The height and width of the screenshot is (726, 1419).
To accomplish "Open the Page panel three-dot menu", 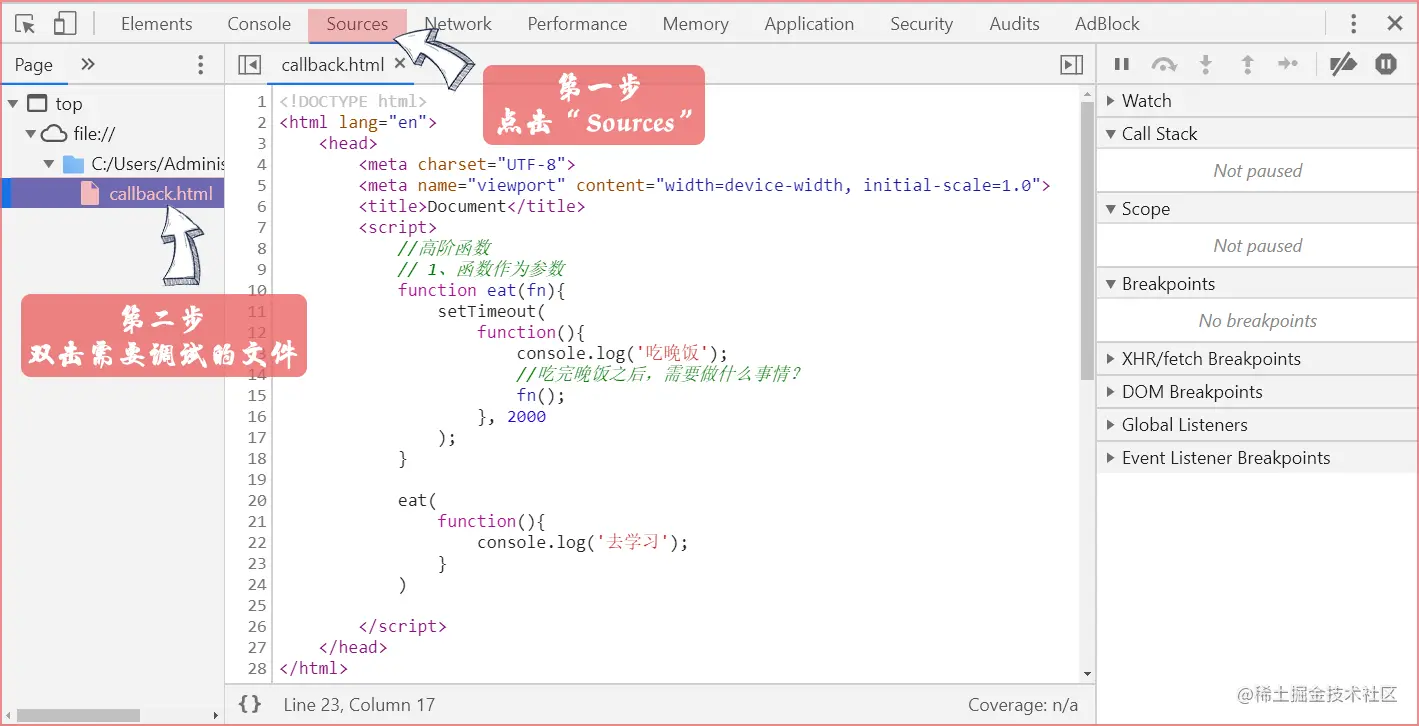I will pos(201,65).
